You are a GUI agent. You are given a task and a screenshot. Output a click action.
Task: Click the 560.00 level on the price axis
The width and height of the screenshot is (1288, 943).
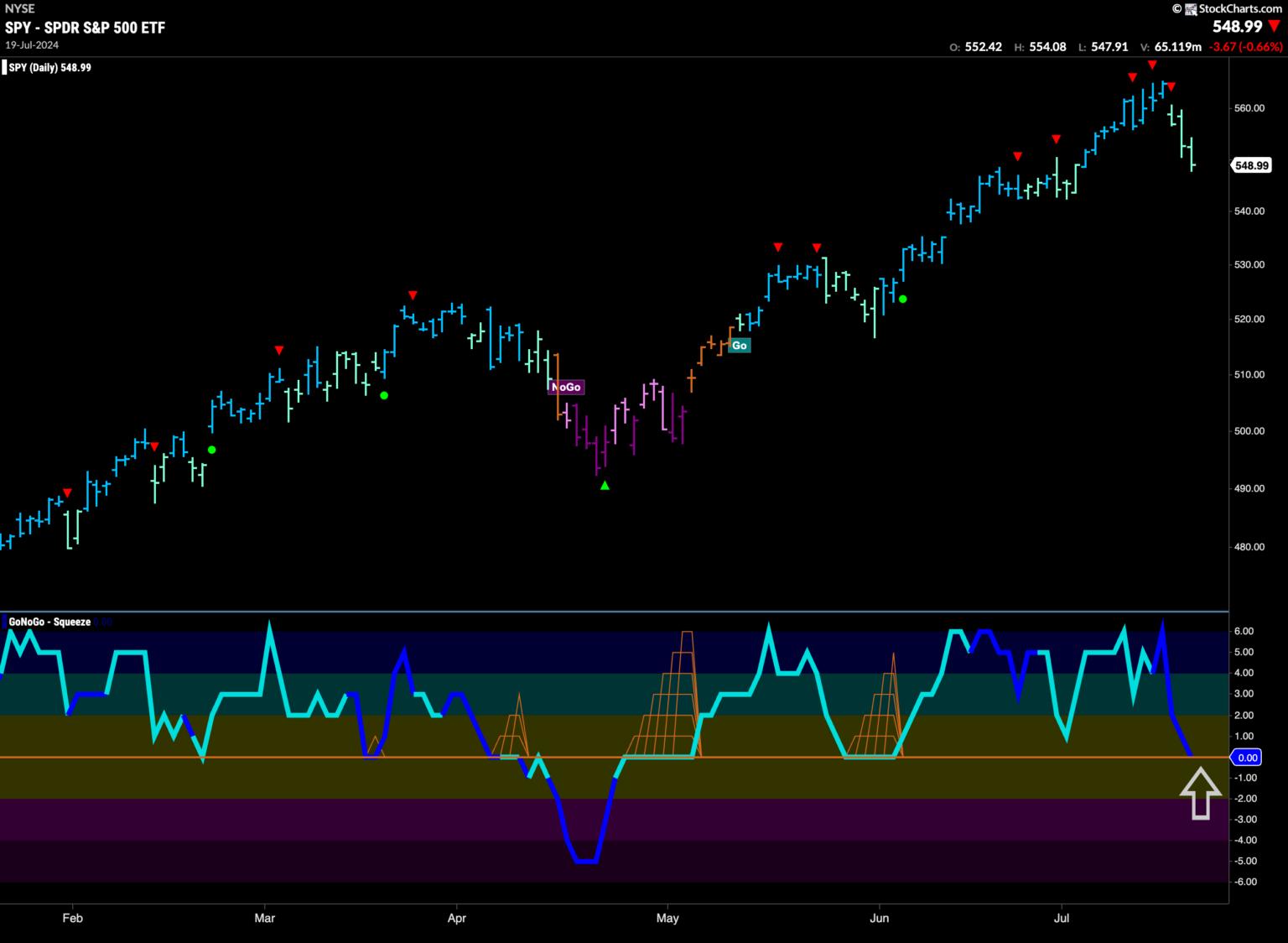click(1249, 108)
